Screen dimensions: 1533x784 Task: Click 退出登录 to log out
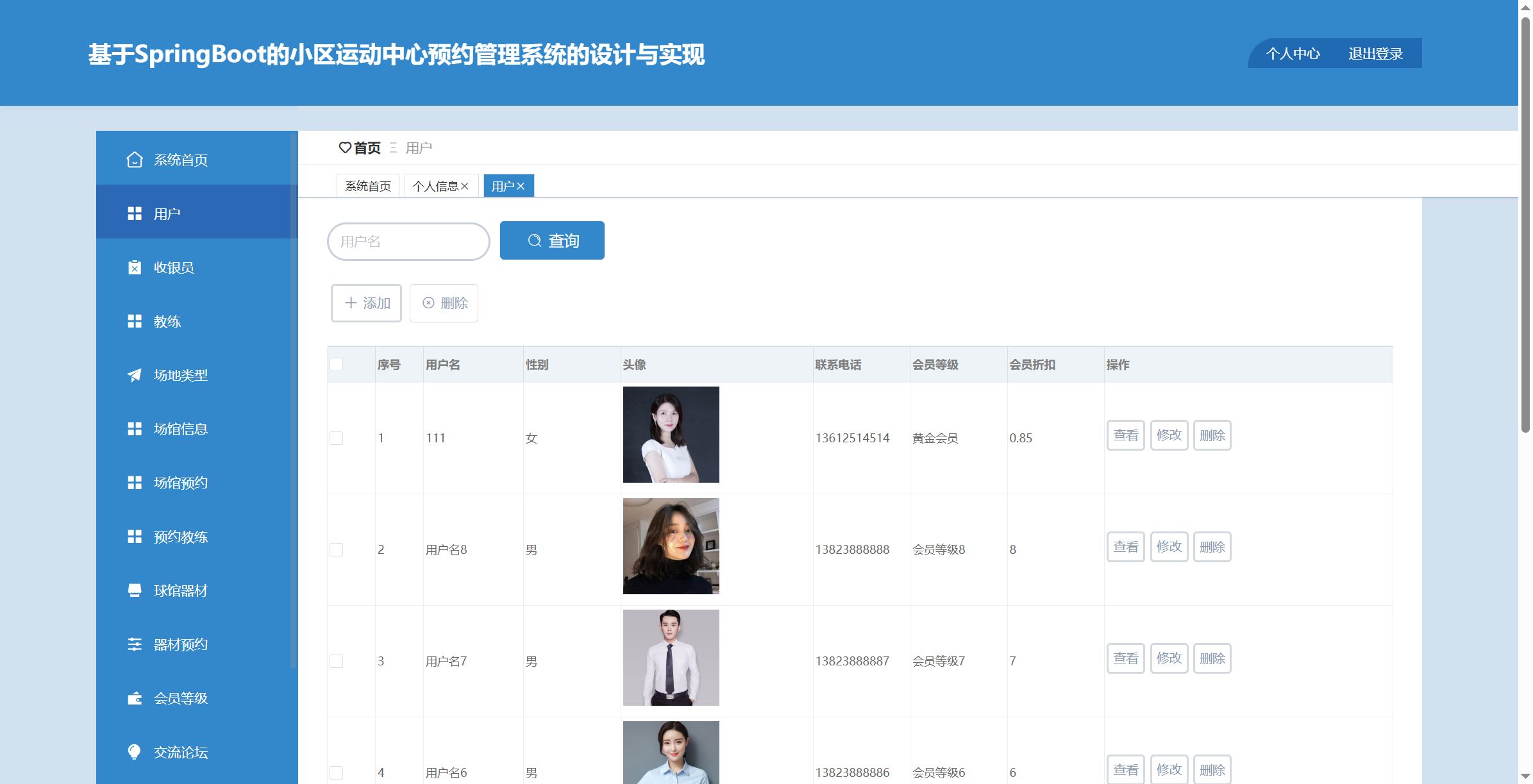[1375, 53]
